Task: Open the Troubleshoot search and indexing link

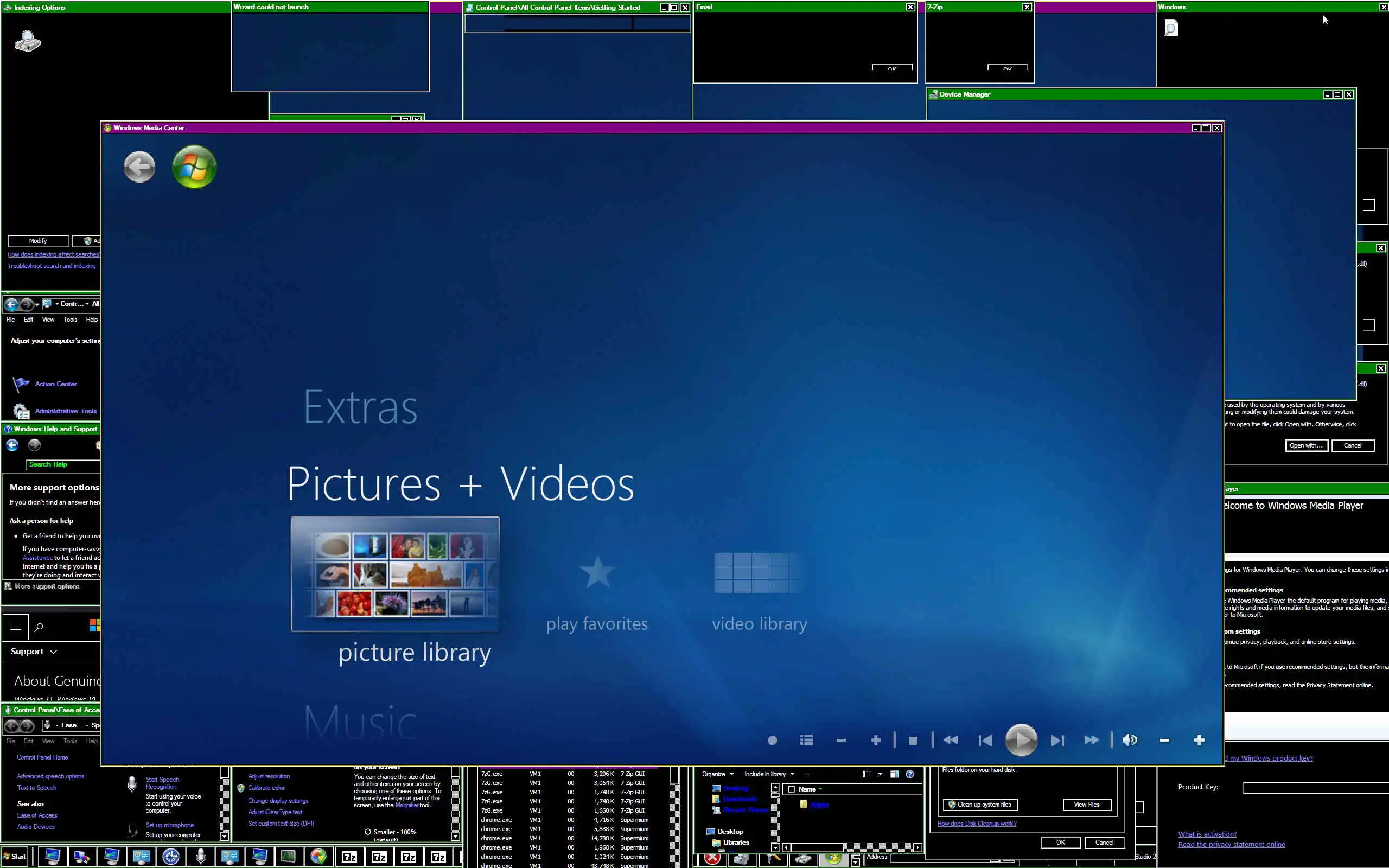Action: (x=52, y=266)
